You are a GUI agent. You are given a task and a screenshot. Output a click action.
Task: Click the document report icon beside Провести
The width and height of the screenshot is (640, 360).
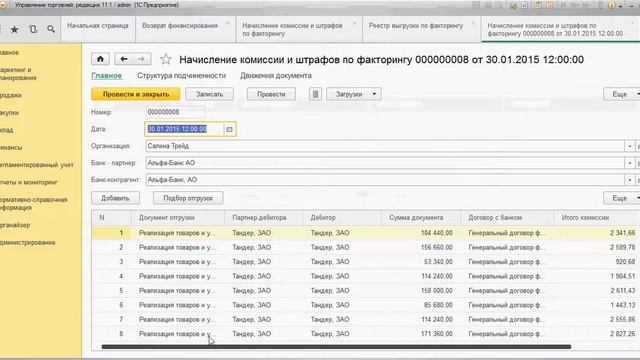click(315, 94)
